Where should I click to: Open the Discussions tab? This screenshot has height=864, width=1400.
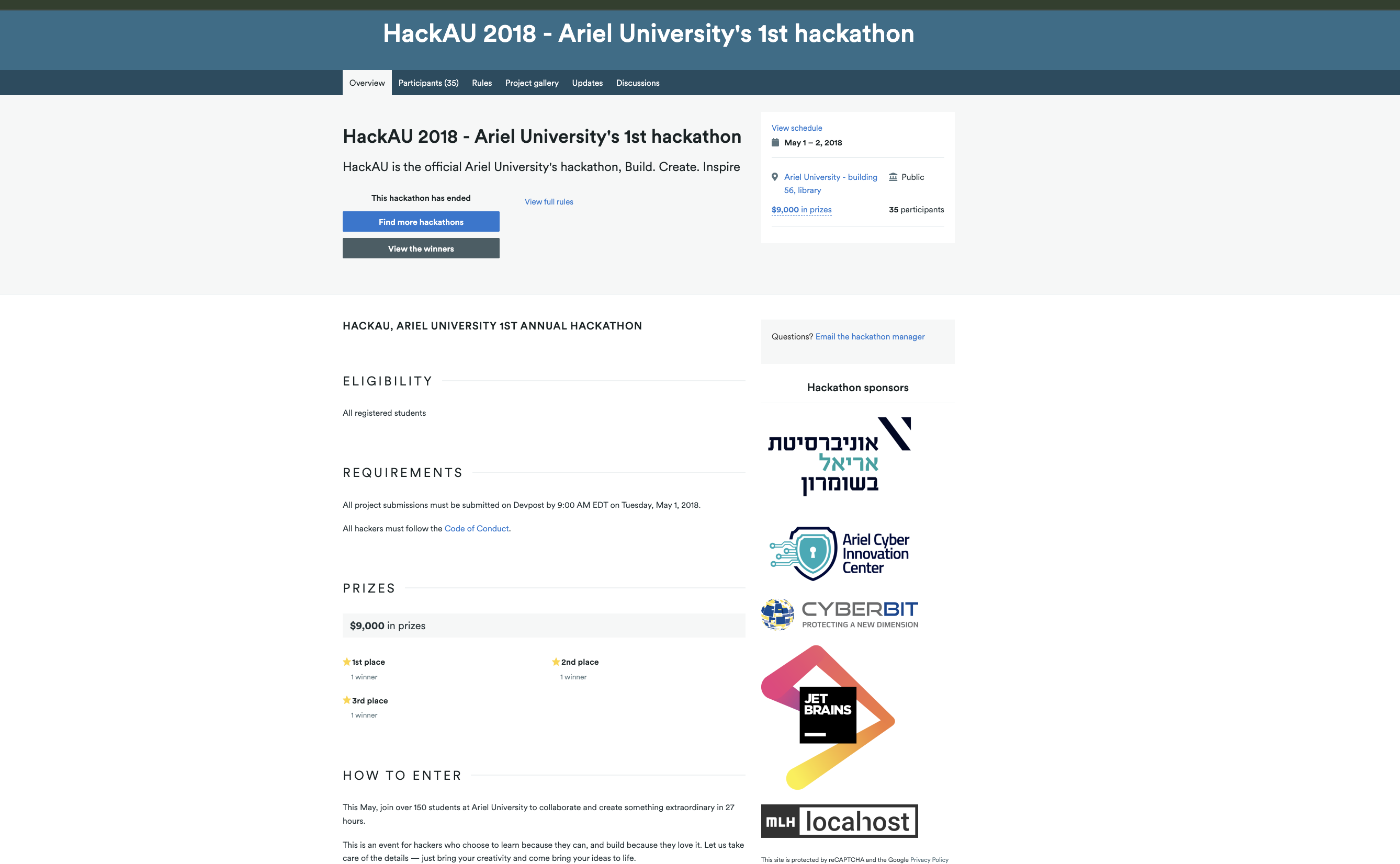[637, 82]
